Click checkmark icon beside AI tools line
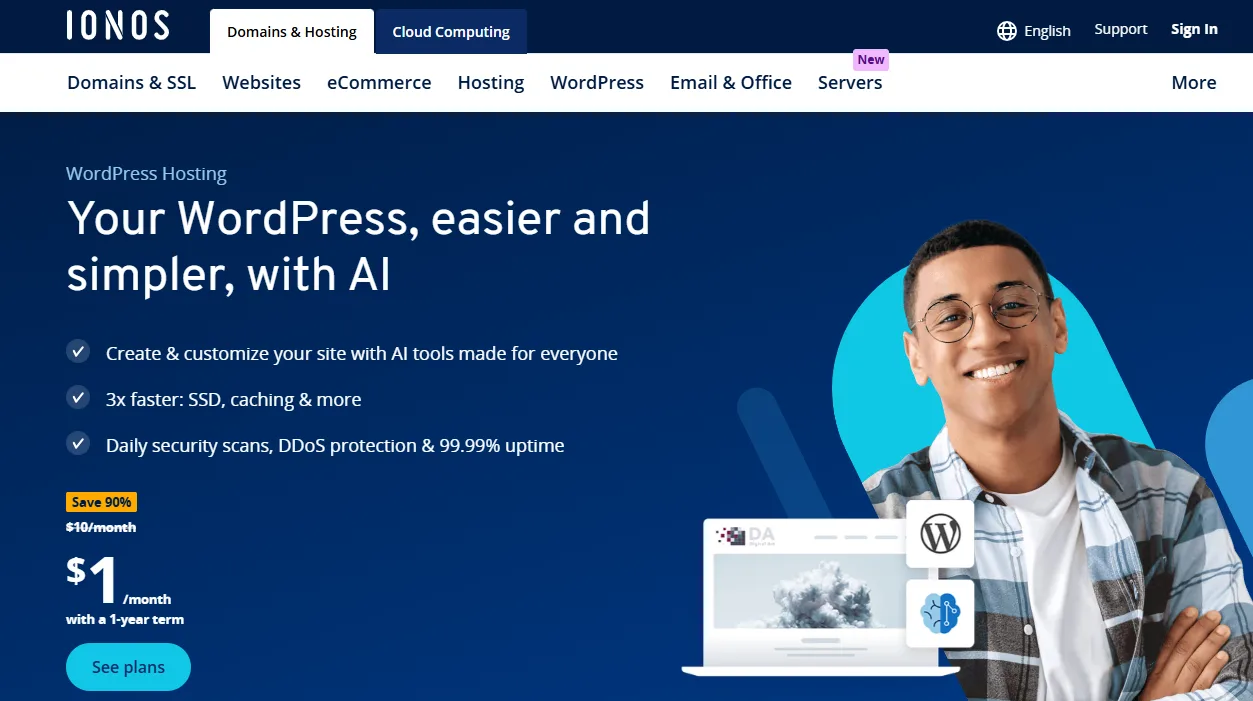Screen dimensions: 1253x701 click(78, 352)
